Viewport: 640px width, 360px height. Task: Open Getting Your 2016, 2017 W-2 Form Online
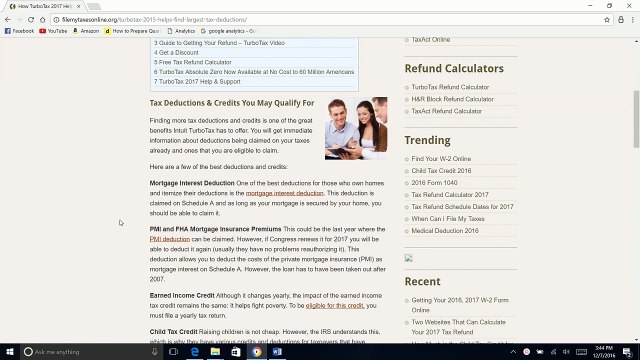[x=460, y=305]
